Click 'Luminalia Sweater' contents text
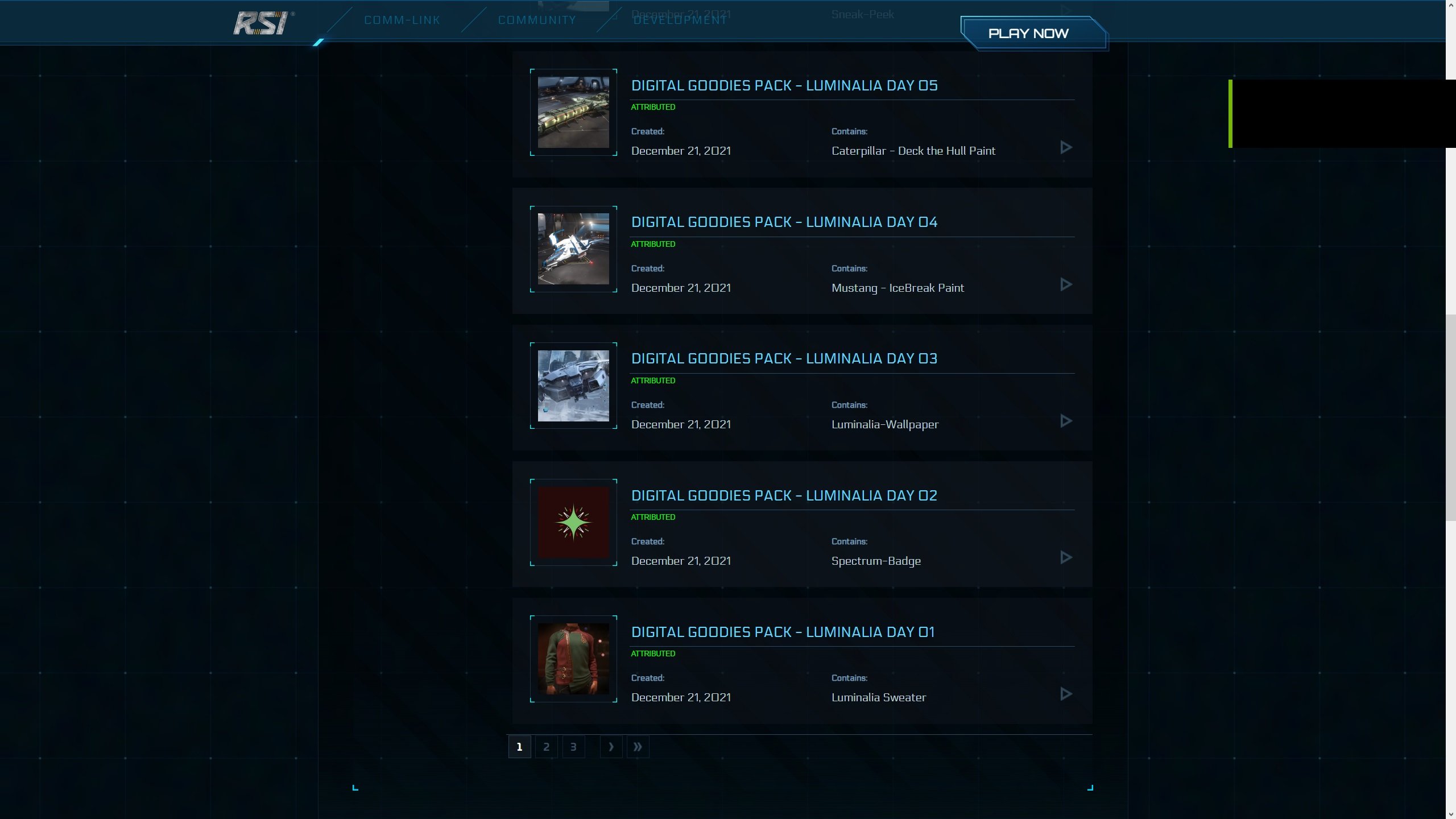1456x819 pixels. coord(879,697)
